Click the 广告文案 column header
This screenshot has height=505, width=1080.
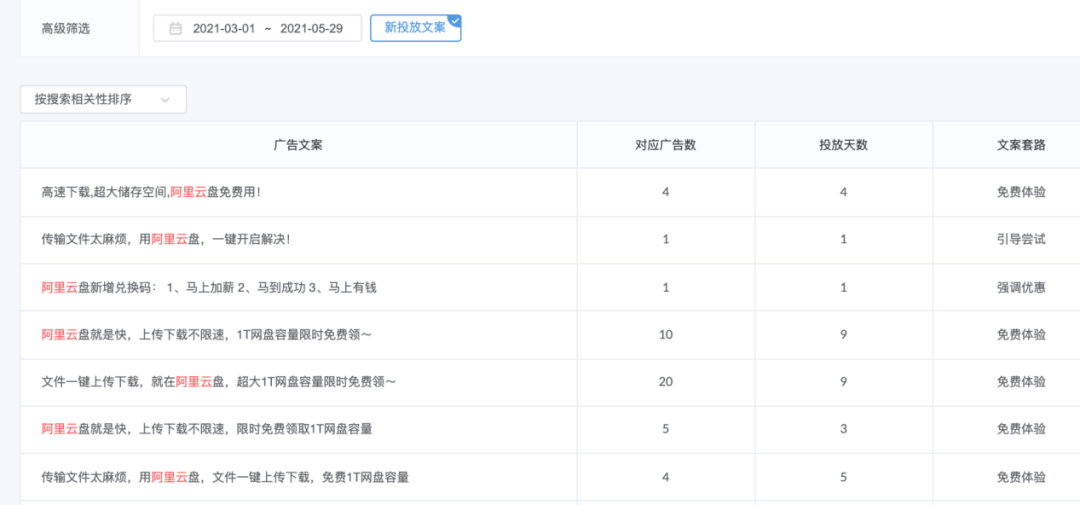(298, 145)
